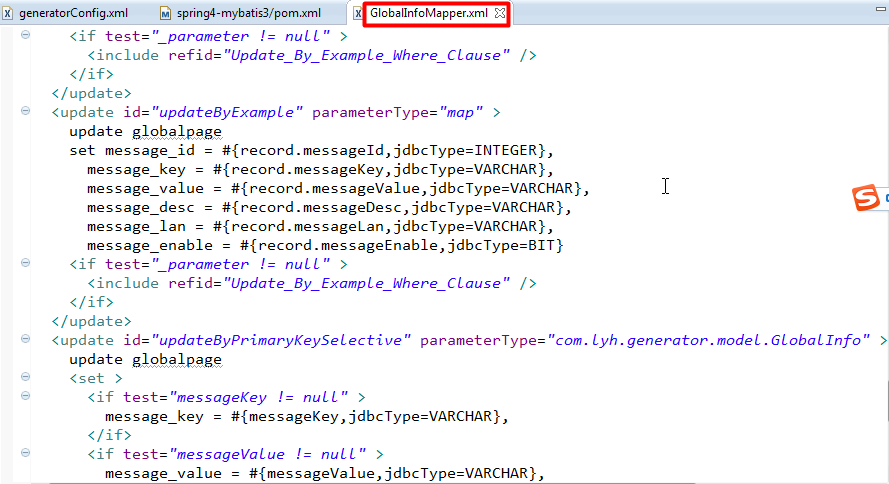Click the record.messageKey line

(x=320, y=169)
